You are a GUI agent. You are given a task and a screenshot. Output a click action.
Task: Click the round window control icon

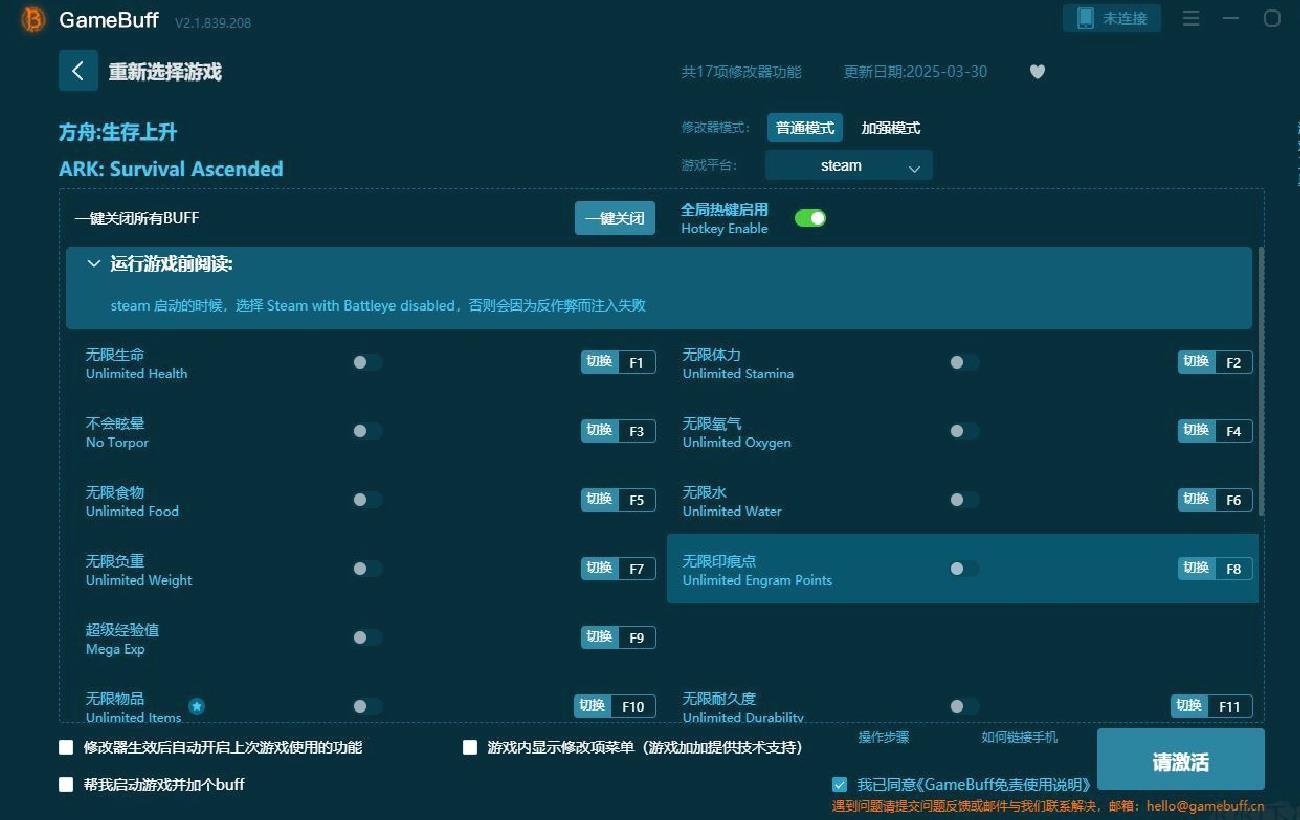point(1272,19)
